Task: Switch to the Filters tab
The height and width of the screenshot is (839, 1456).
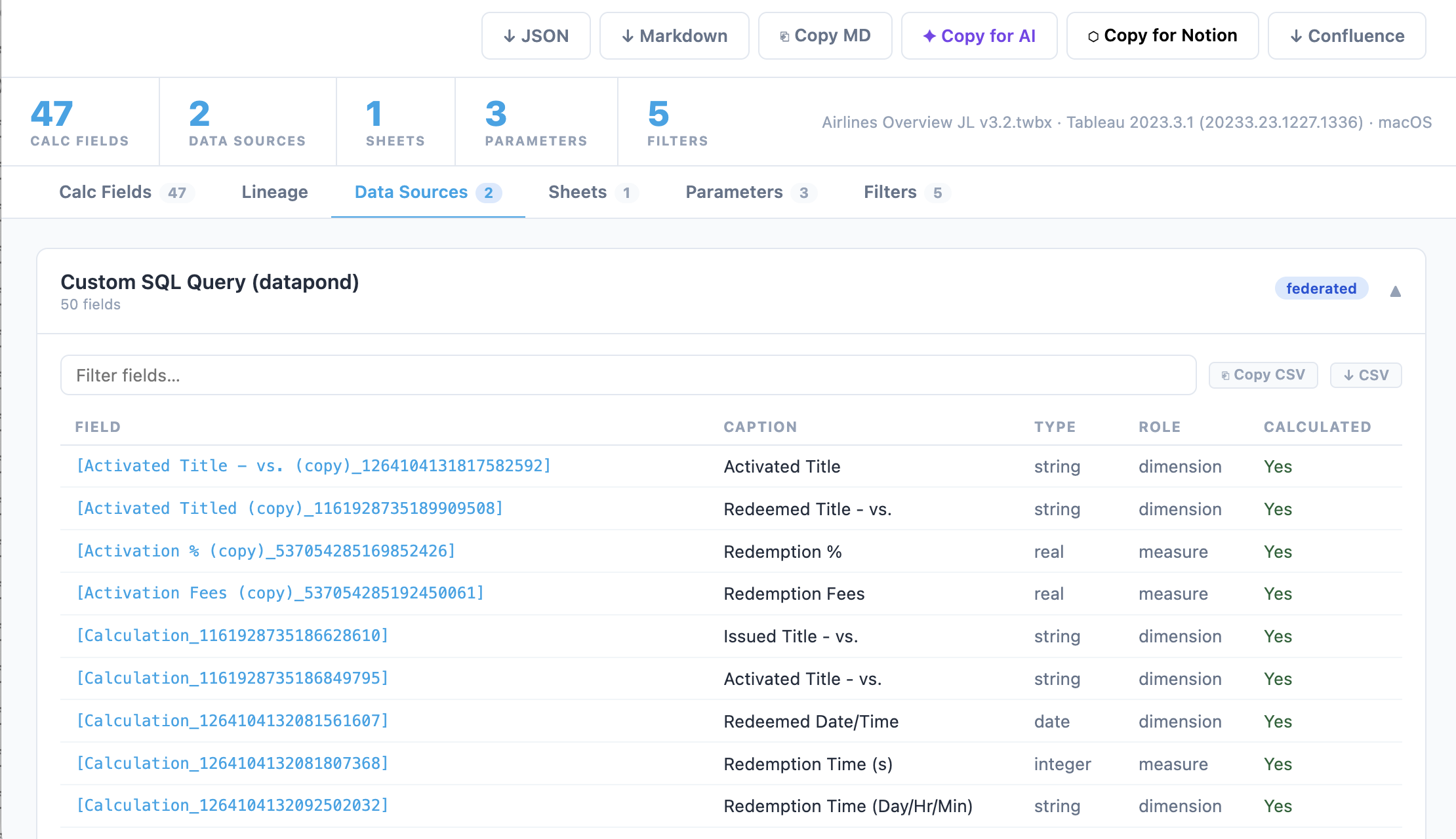Action: [906, 192]
